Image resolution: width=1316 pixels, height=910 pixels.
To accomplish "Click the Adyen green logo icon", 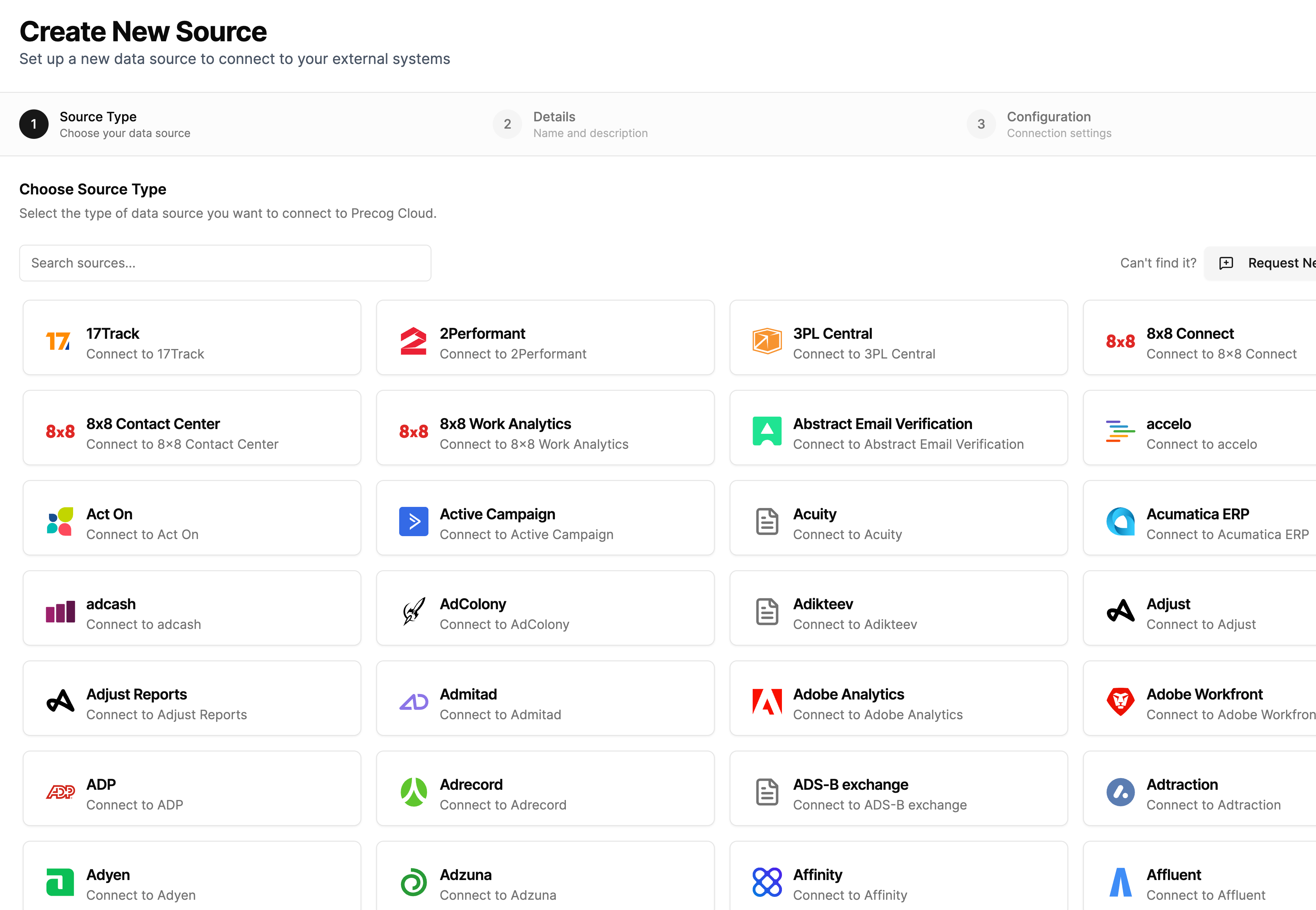I will coord(60,882).
